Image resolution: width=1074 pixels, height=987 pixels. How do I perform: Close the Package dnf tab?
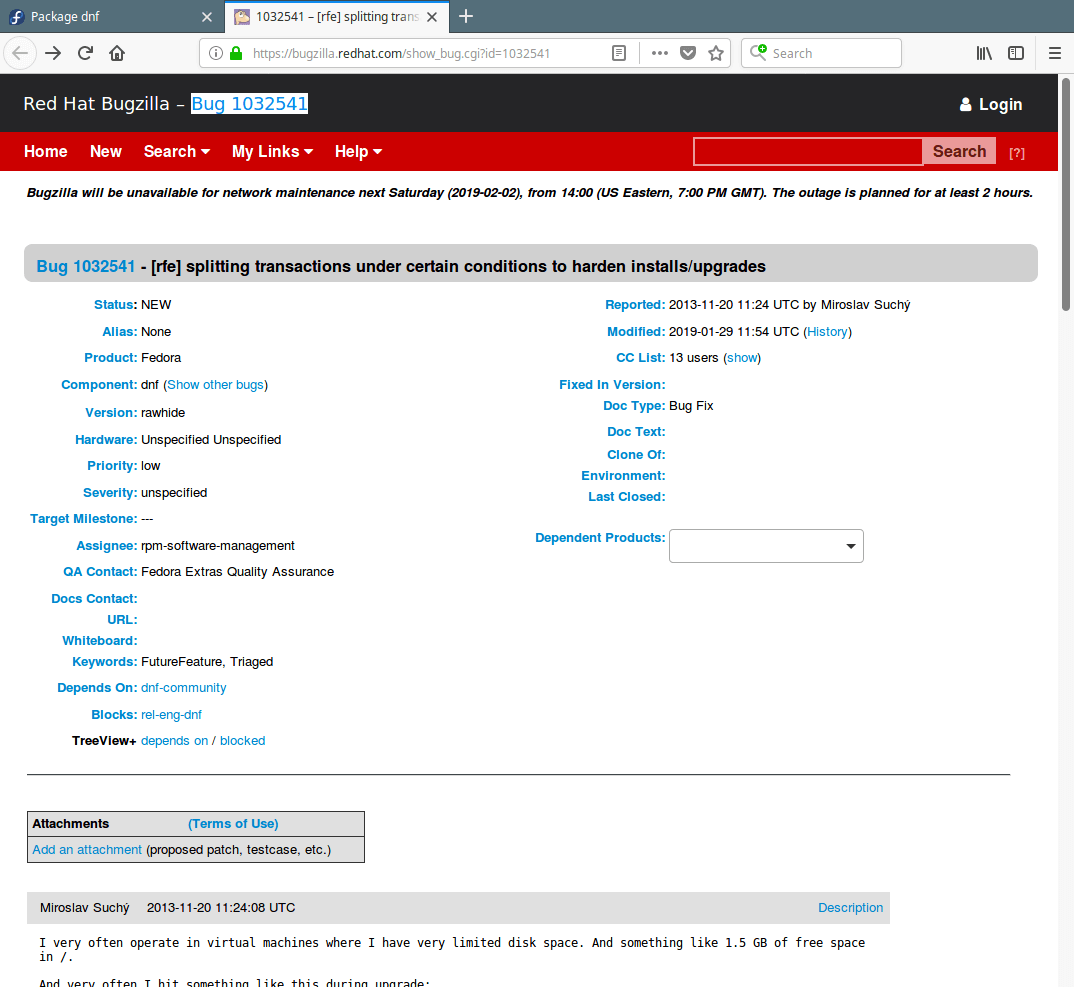(x=207, y=16)
